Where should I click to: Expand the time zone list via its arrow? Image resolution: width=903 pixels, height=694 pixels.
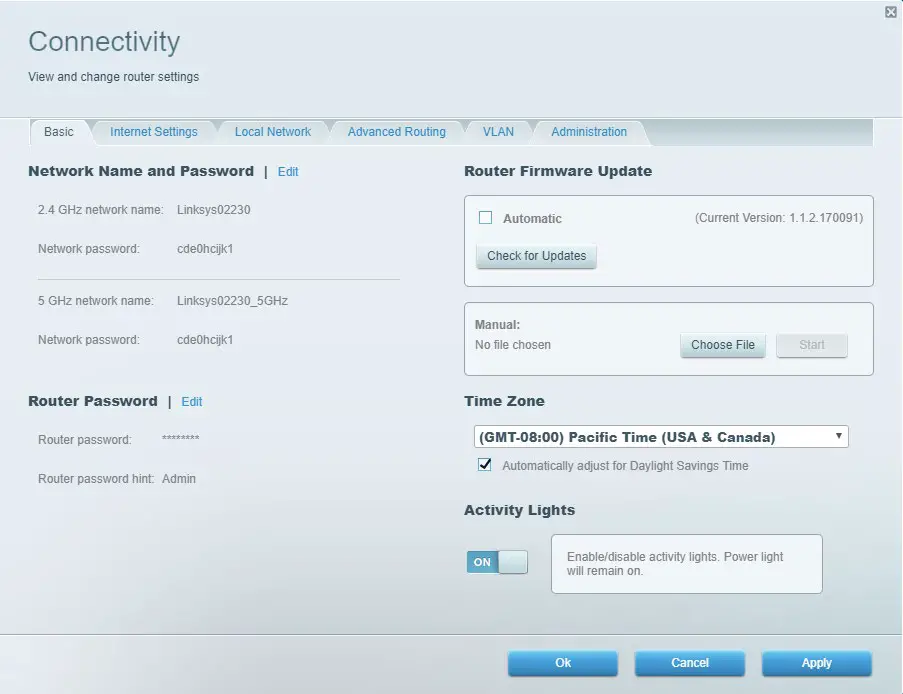pos(838,436)
